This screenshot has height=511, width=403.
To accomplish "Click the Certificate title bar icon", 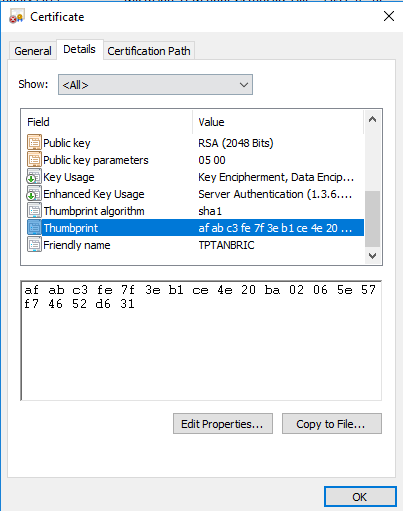I will (17, 17).
